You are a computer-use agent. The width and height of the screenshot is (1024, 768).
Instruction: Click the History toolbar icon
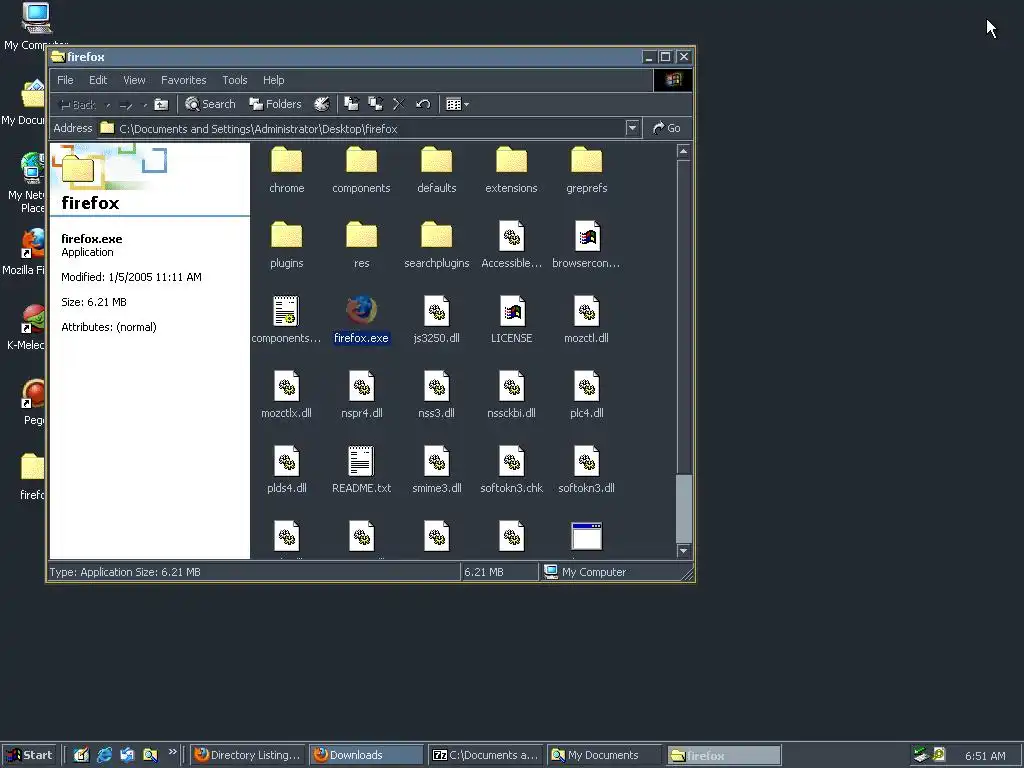(x=321, y=104)
